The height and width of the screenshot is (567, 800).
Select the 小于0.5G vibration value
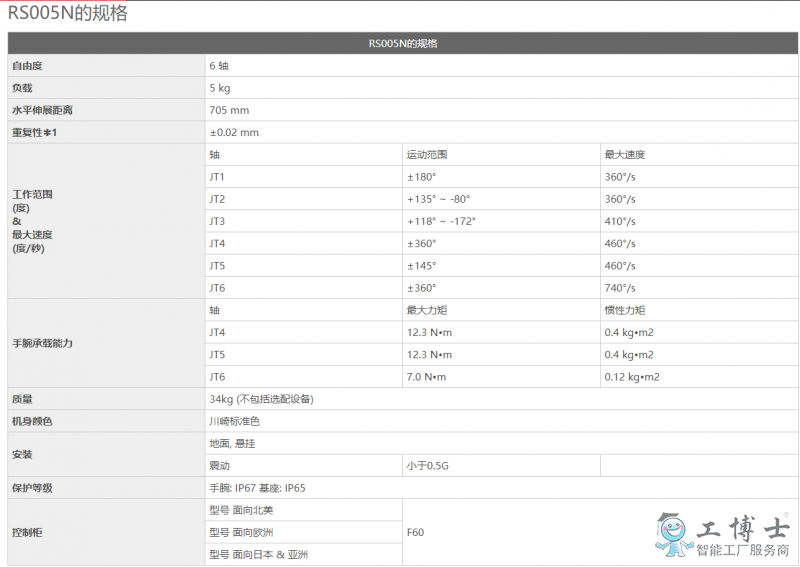426,465
